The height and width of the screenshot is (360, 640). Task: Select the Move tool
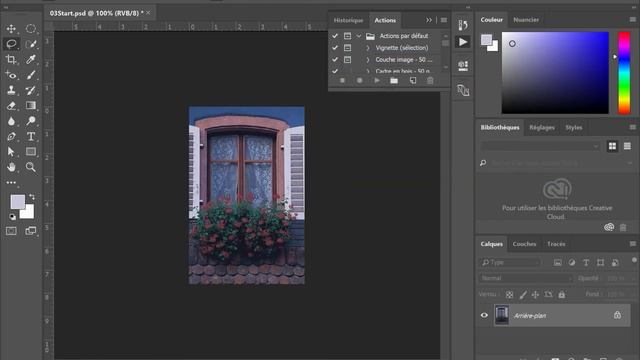click(x=11, y=29)
